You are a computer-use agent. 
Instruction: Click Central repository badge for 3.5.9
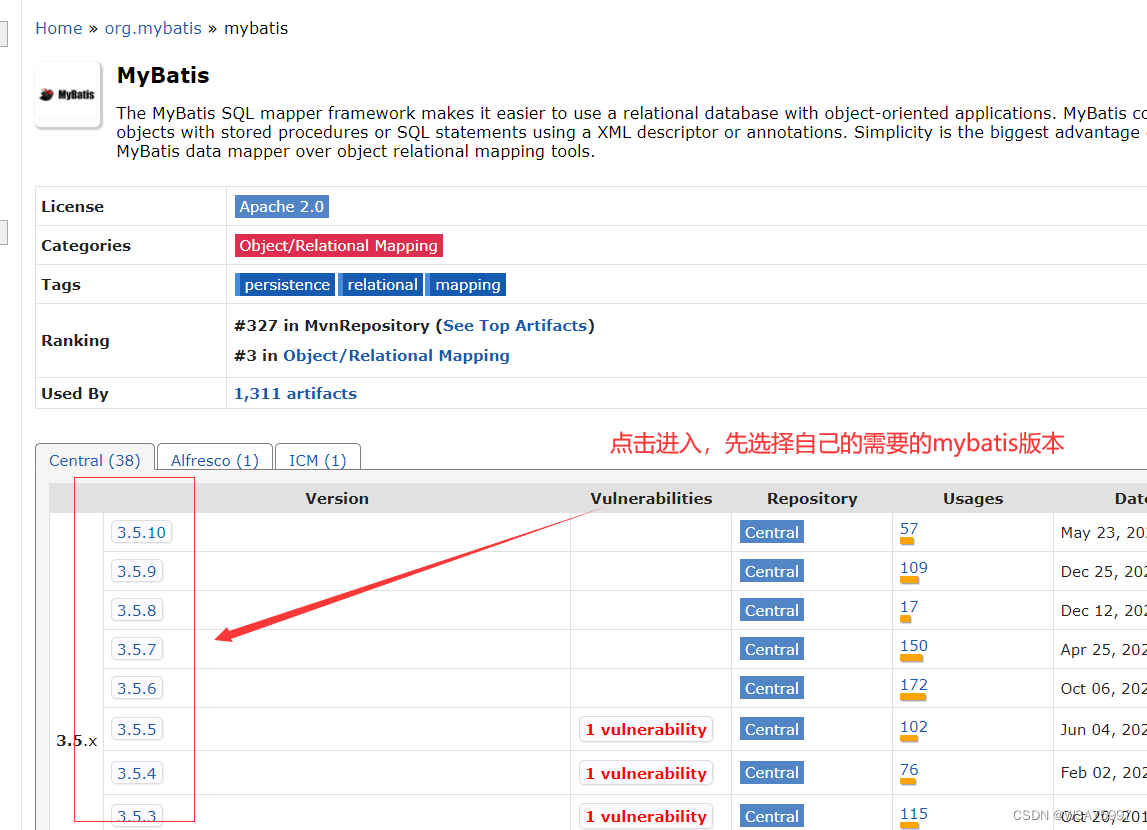tap(772, 571)
